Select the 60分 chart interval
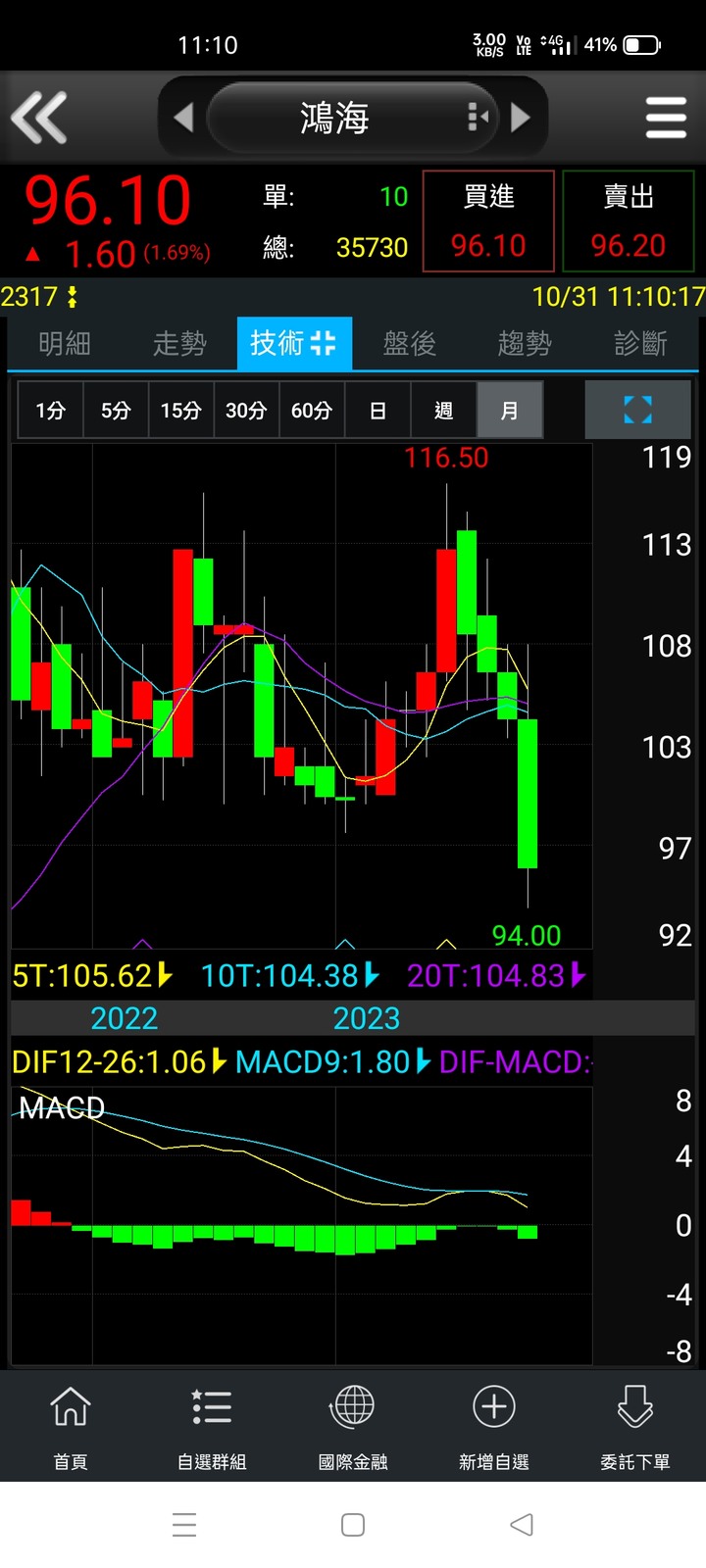The height and width of the screenshot is (1568, 706). [x=312, y=410]
